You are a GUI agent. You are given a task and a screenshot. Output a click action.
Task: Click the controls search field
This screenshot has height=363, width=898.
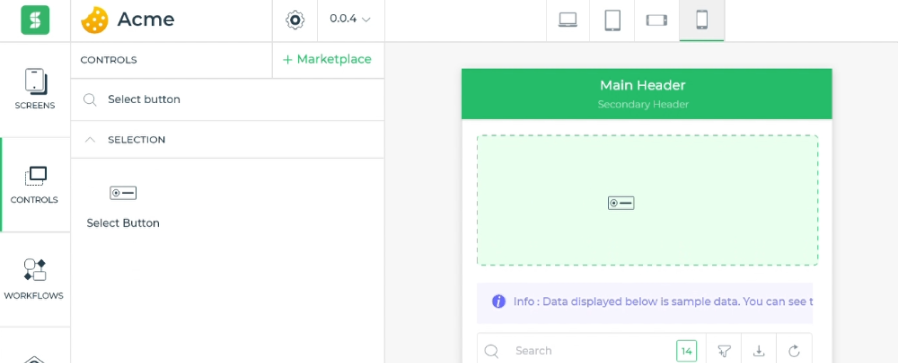227,99
